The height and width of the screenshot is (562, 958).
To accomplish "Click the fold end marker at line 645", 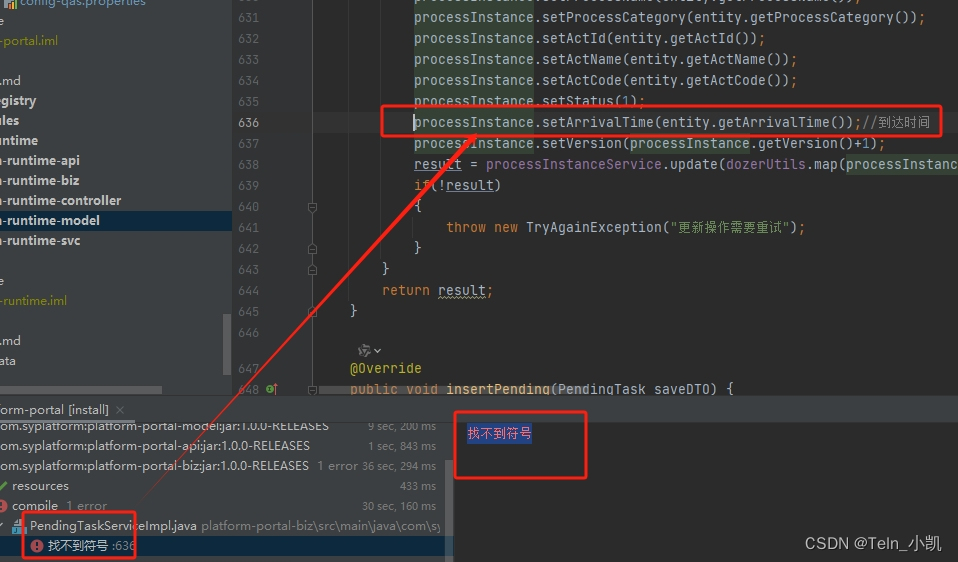I will 312,312.
